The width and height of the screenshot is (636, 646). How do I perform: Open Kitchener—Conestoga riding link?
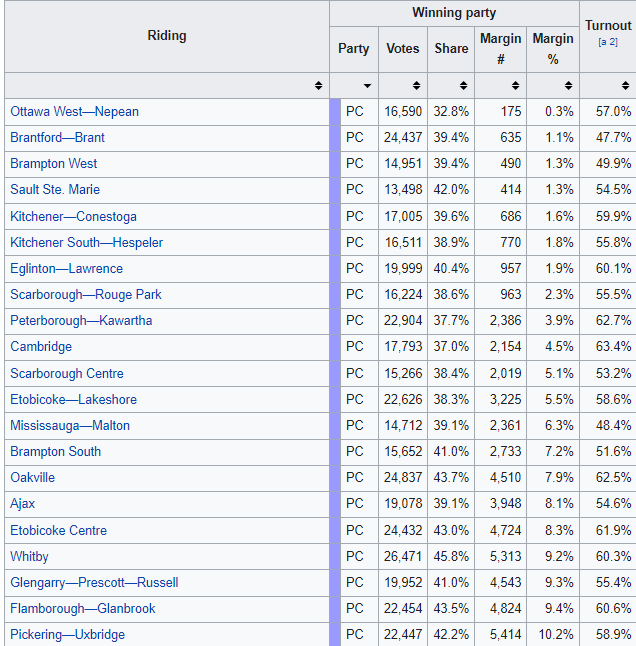tap(73, 216)
